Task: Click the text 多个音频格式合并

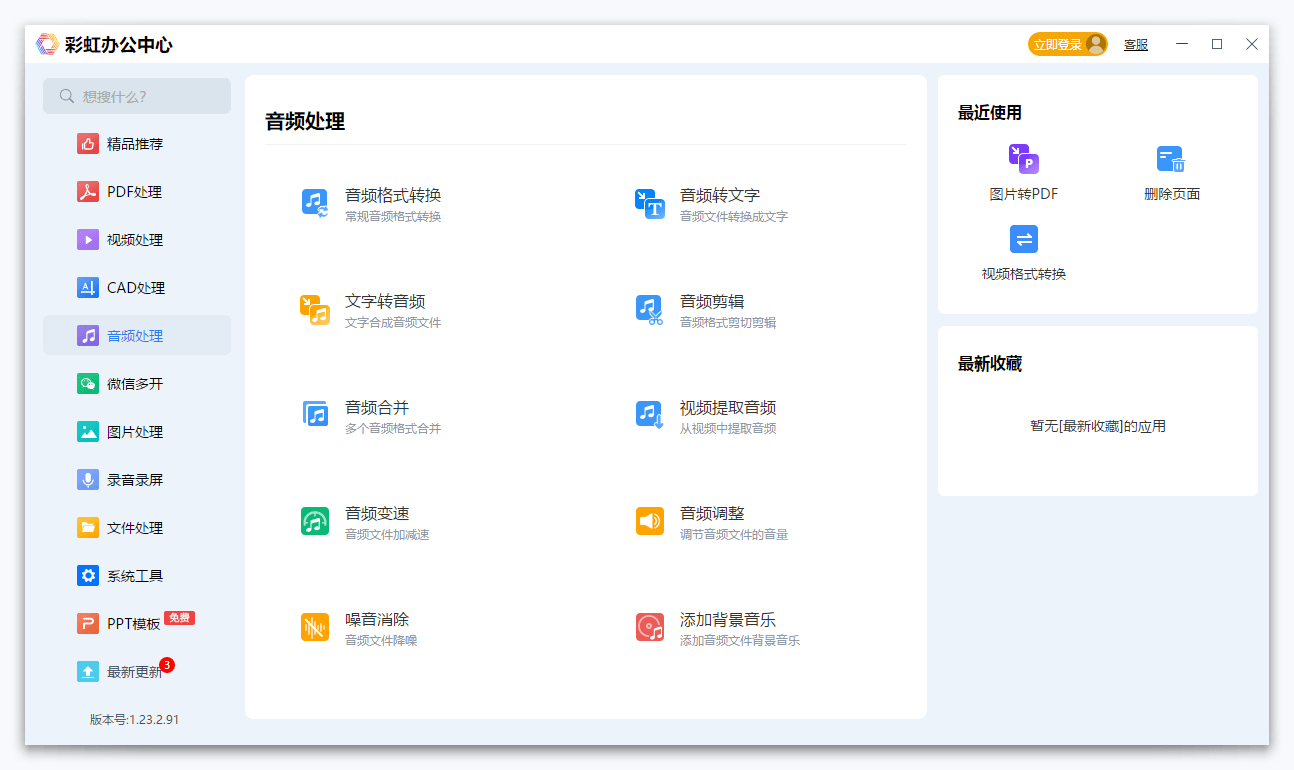Action: [393, 428]
